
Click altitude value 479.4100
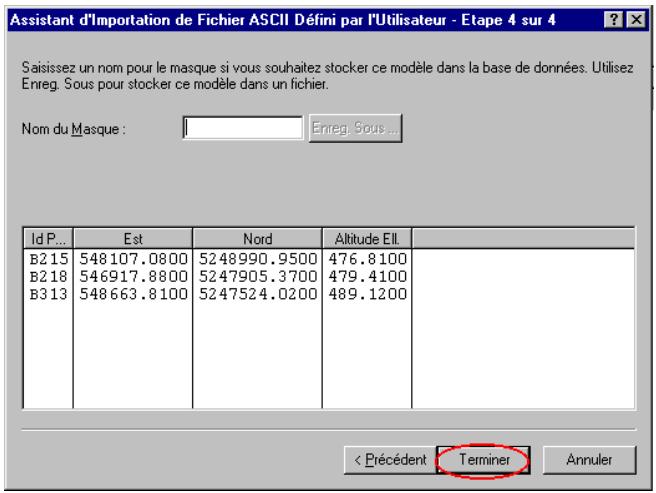[x=367, y=277]
